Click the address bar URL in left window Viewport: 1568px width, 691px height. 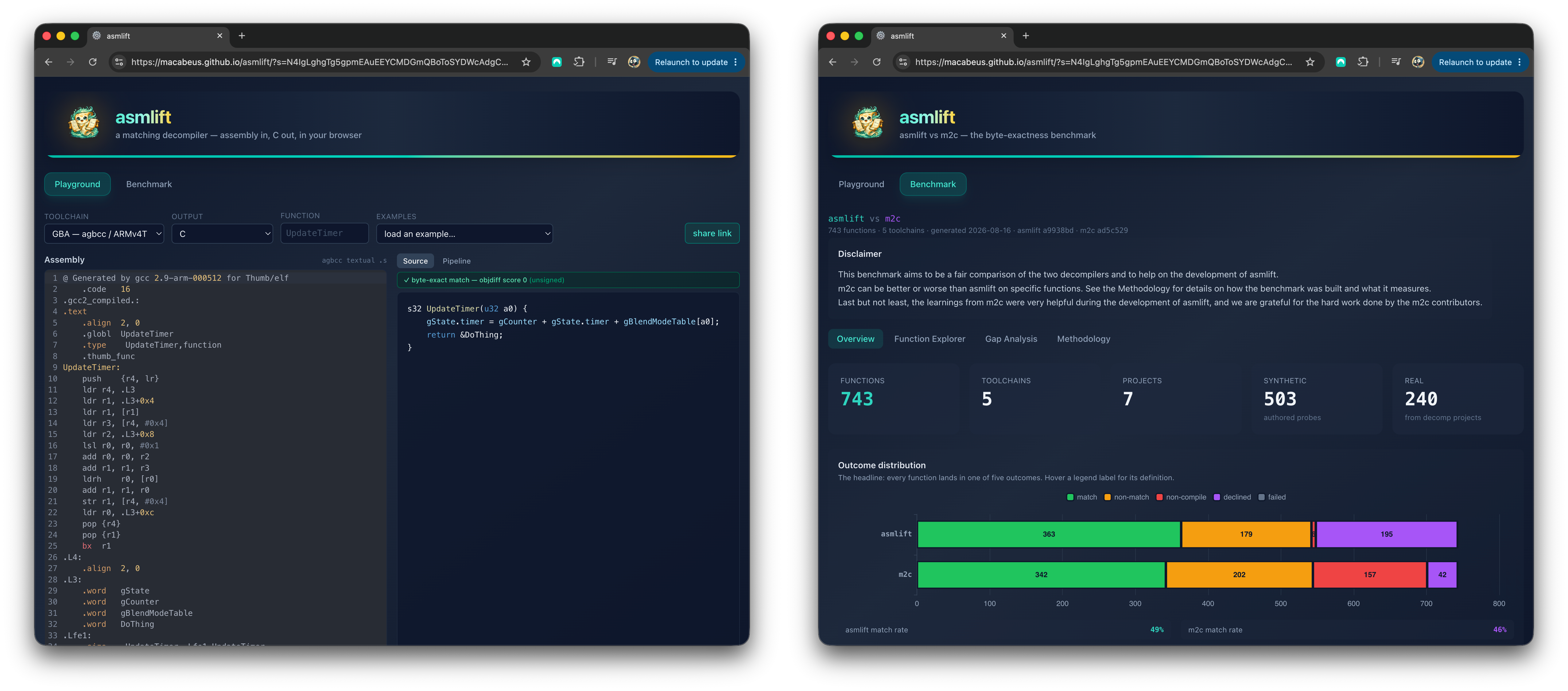point(320,62)
